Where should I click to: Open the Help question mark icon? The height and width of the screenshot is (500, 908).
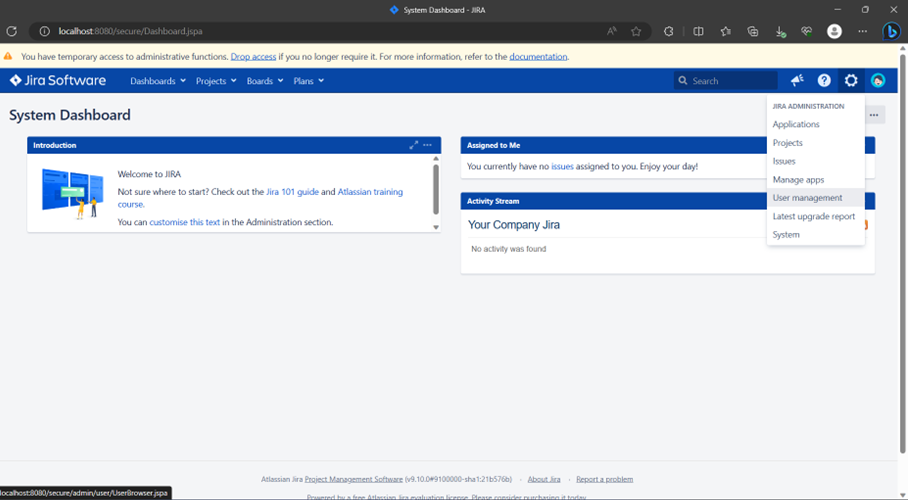pos(824,81)
